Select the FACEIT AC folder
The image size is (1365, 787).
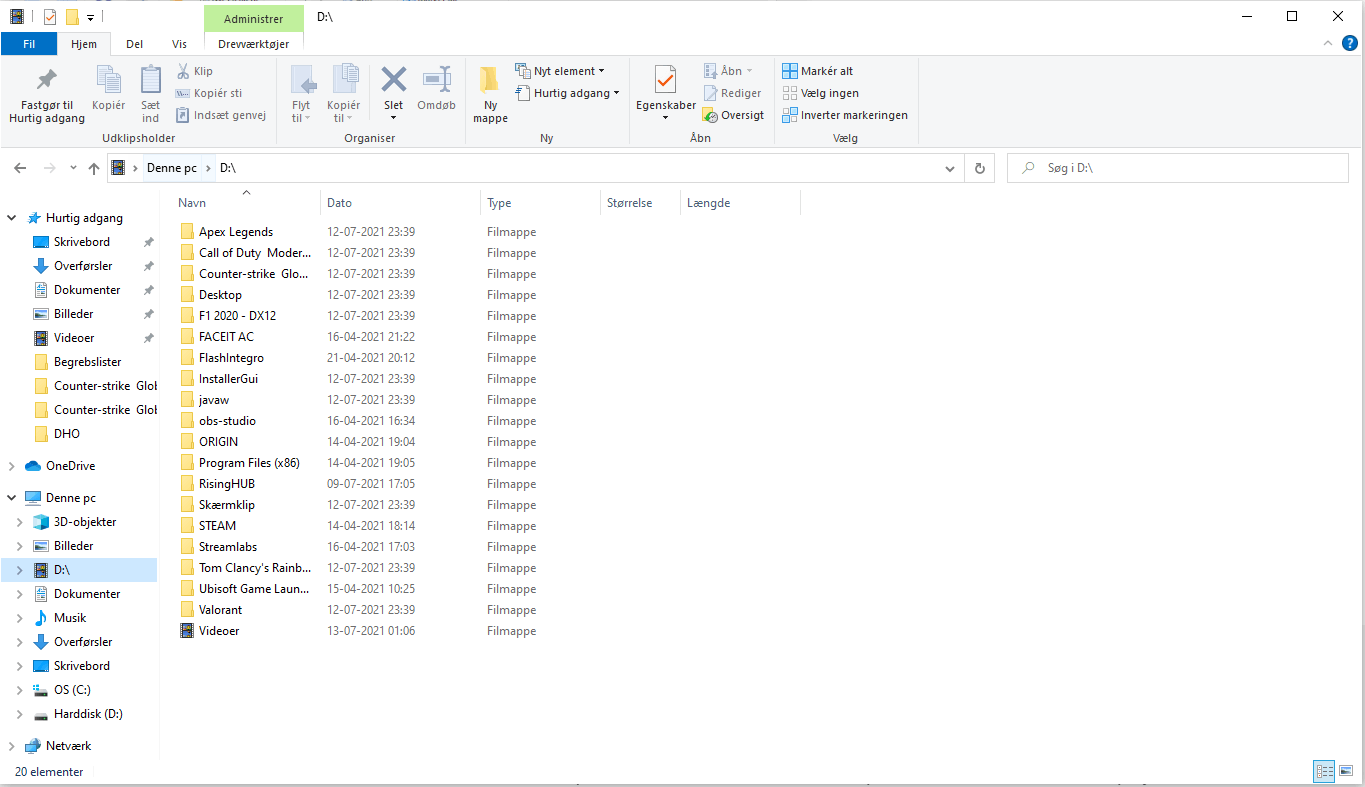pyautogui.click(x=226, y=337)
